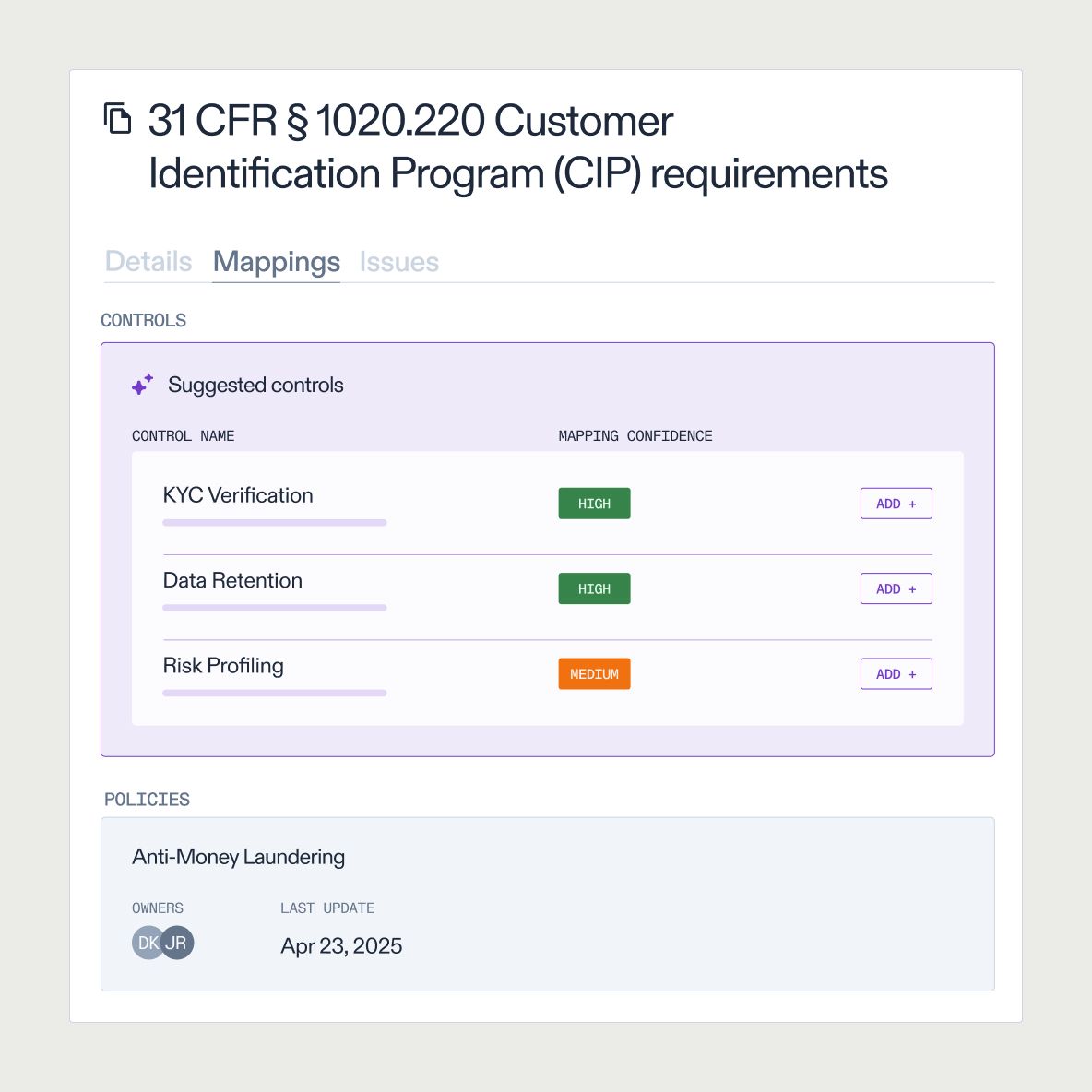Image resolution: width=1092 pixels, height=1092 pixels.
Task: Switch to the Issues tab
Action: pyautogui.click(x=399, y=261)
